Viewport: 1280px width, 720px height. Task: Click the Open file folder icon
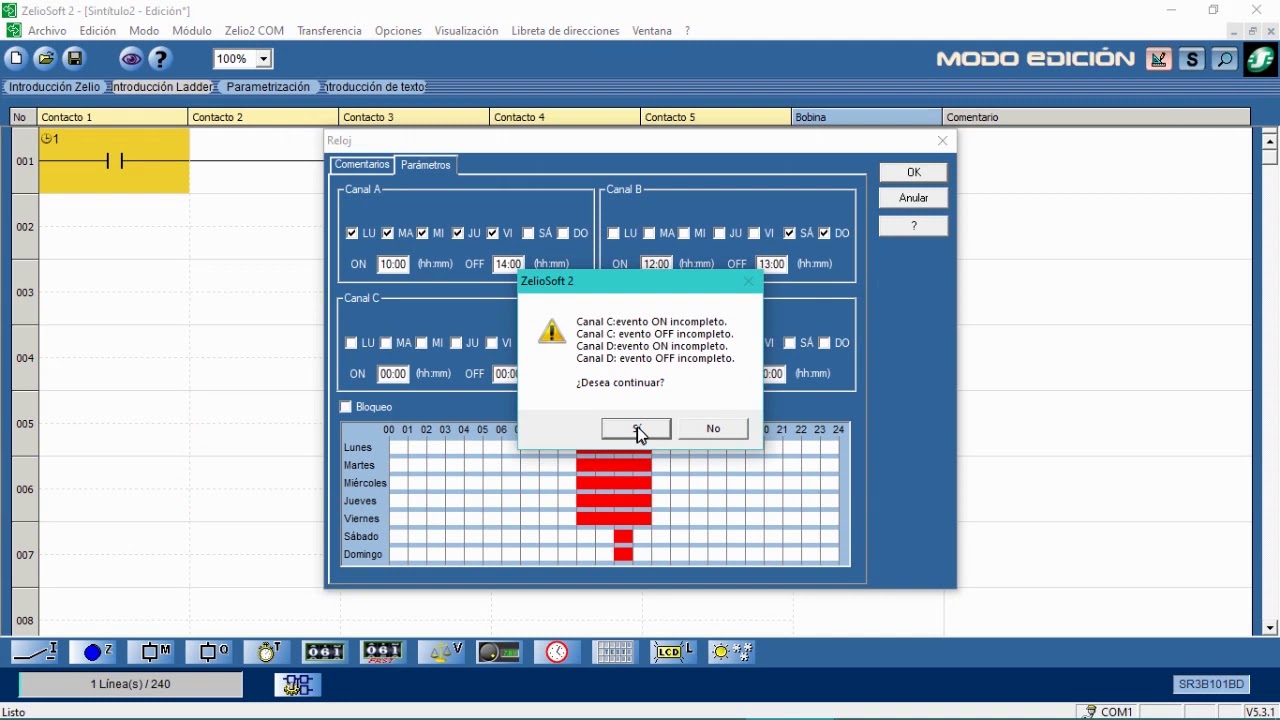(x=45, y=59)
